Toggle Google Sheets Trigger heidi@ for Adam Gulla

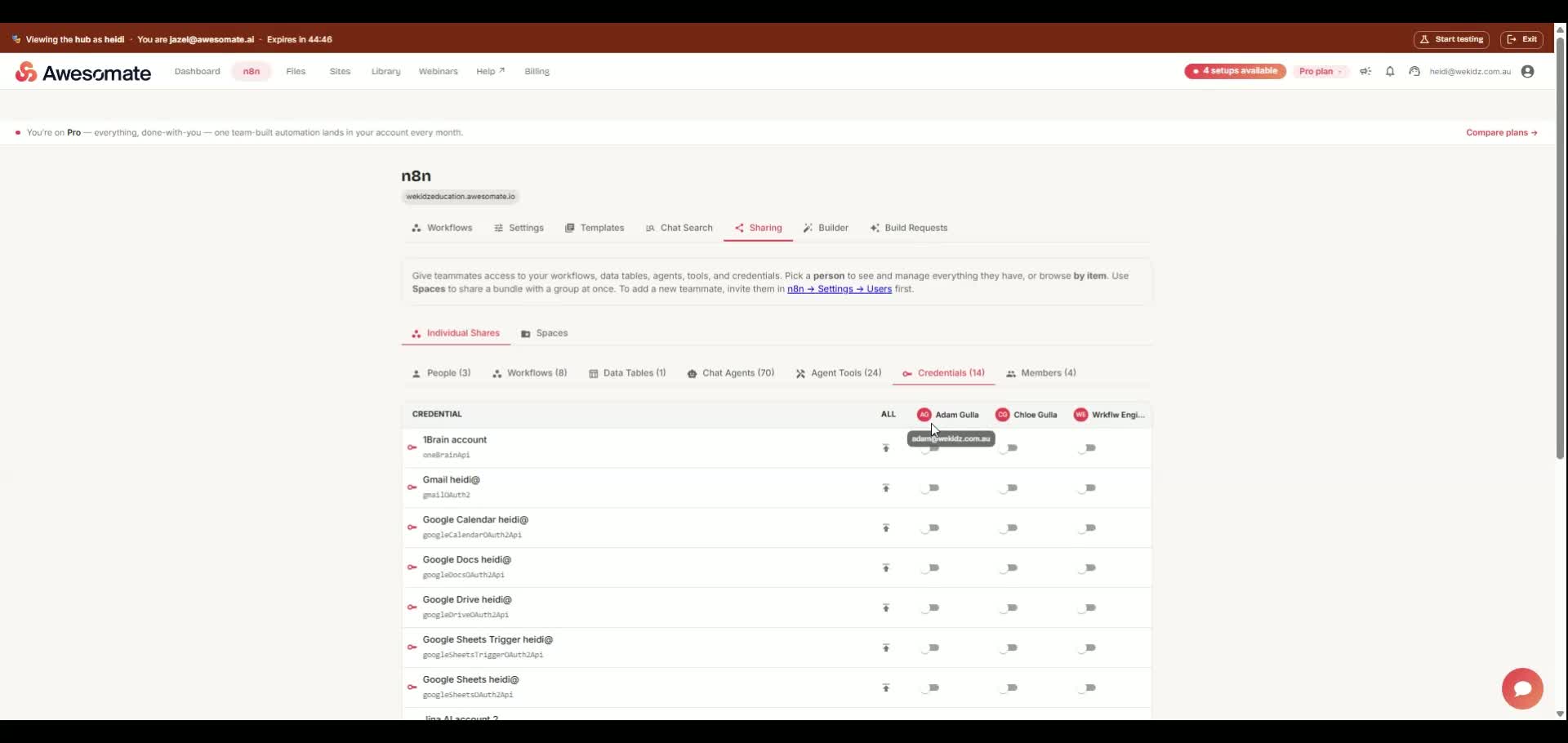coord(931,648)
